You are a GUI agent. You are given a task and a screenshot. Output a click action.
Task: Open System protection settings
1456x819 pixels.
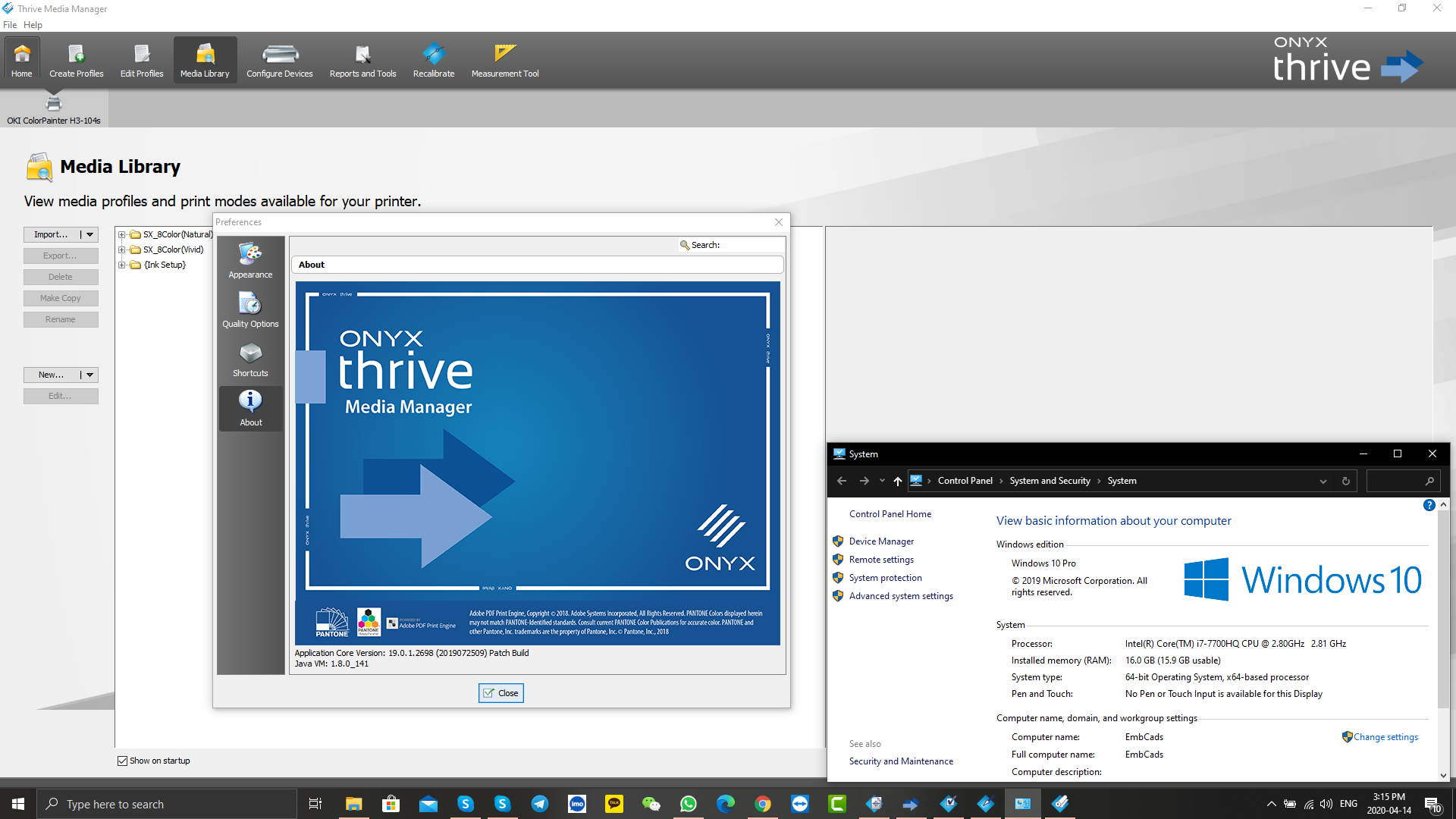coord(885,577)
